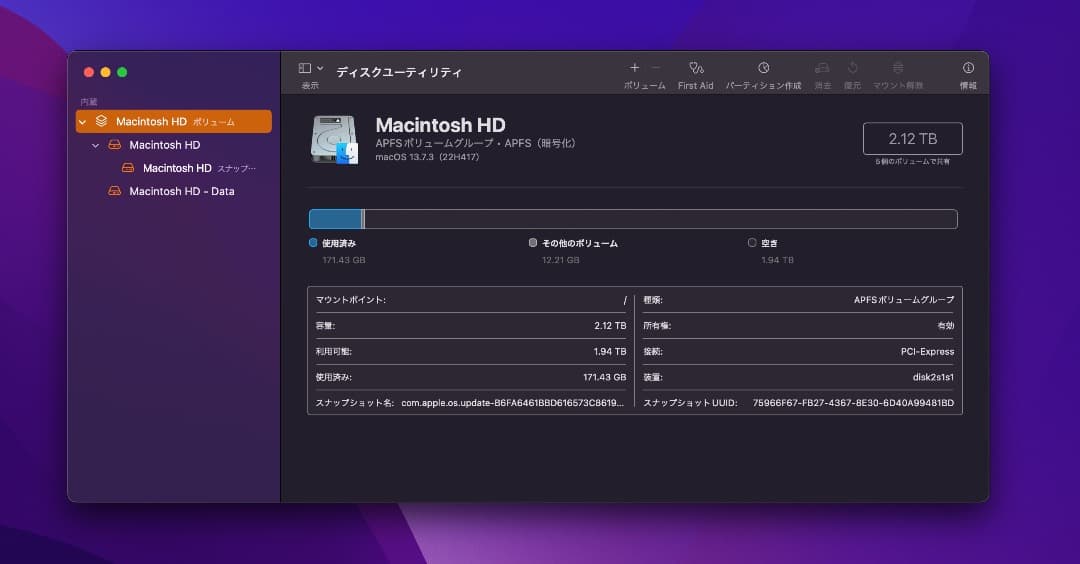Image resolution: width=1080 pixels, height=564 pixels.
Task: Click the erase (消去) toolbar icon
Action: coord(822,67)
